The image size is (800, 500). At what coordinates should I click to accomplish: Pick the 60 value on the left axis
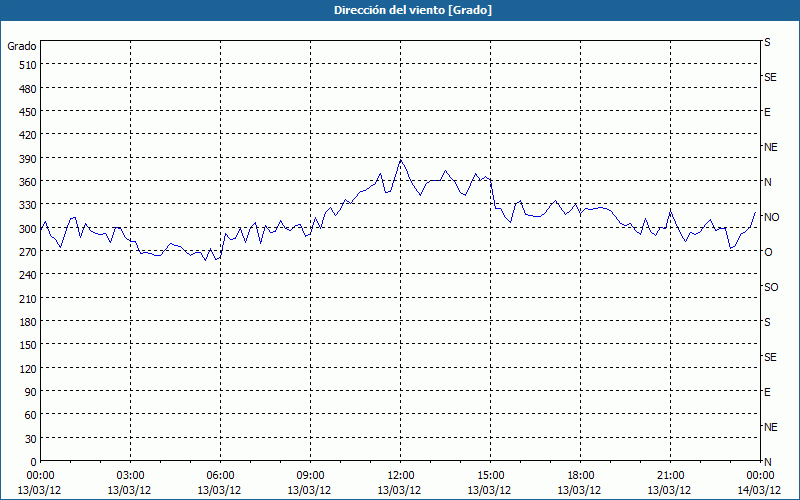31,415
